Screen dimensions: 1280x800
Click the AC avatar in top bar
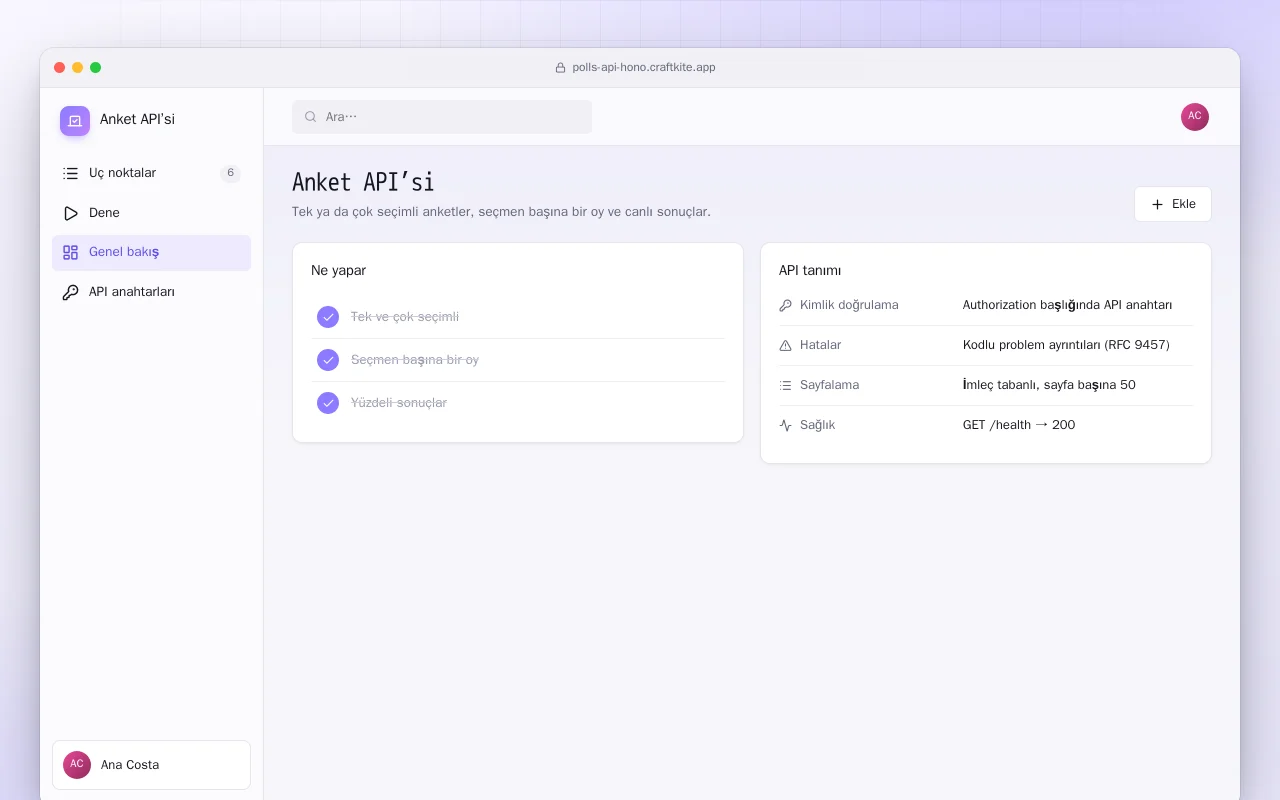coord(1195,117)
